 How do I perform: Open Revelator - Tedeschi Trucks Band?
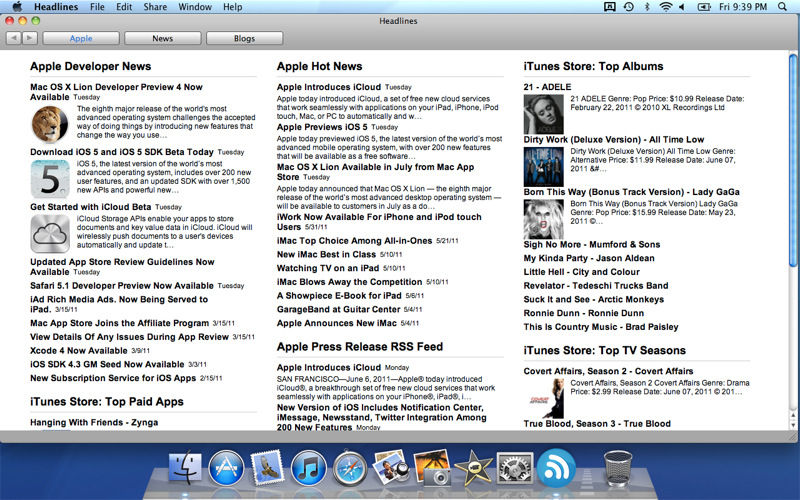tap(596, 286)
